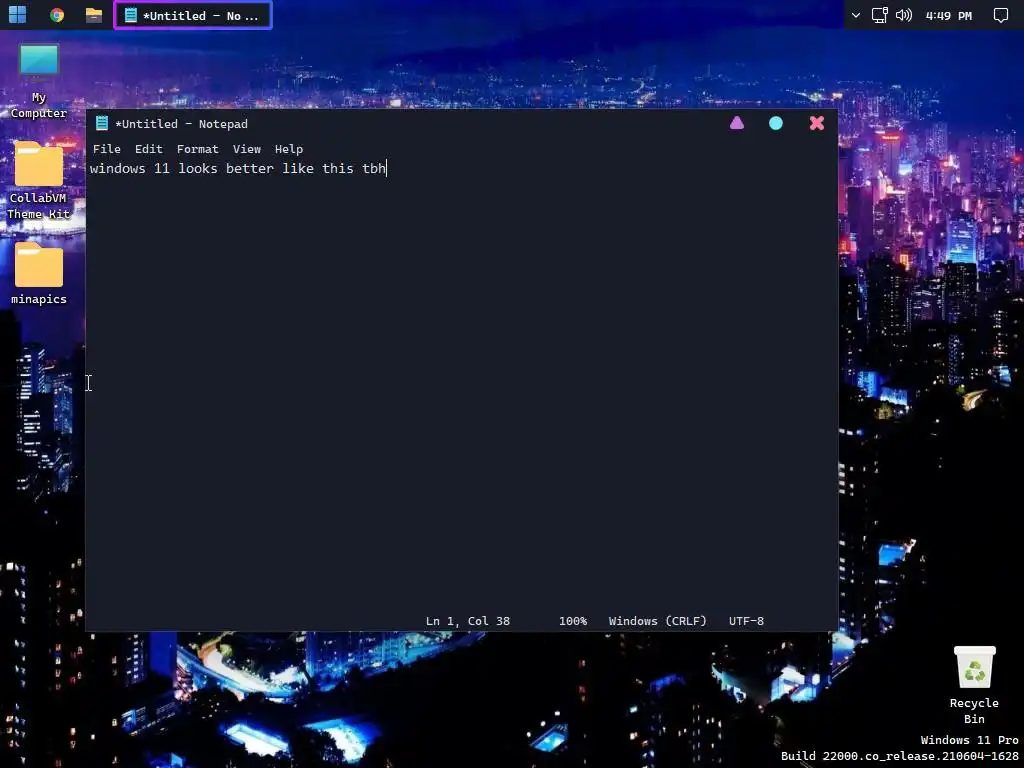This screenshot has width=1024, height=768.
Task: Maximize Notepad with the cyan circle button
Action: pos(776,123)
